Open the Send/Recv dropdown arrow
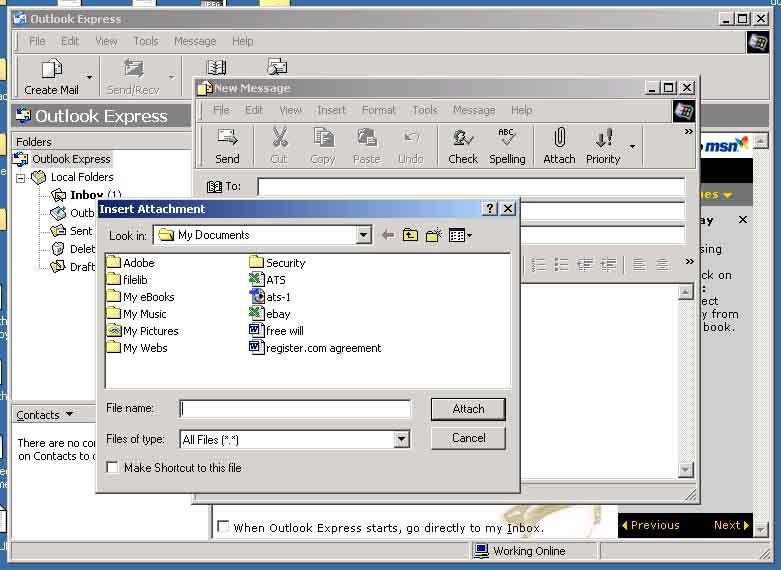This screenshot has height=570, width=781. pyautogui.click(x=171, y=77)
